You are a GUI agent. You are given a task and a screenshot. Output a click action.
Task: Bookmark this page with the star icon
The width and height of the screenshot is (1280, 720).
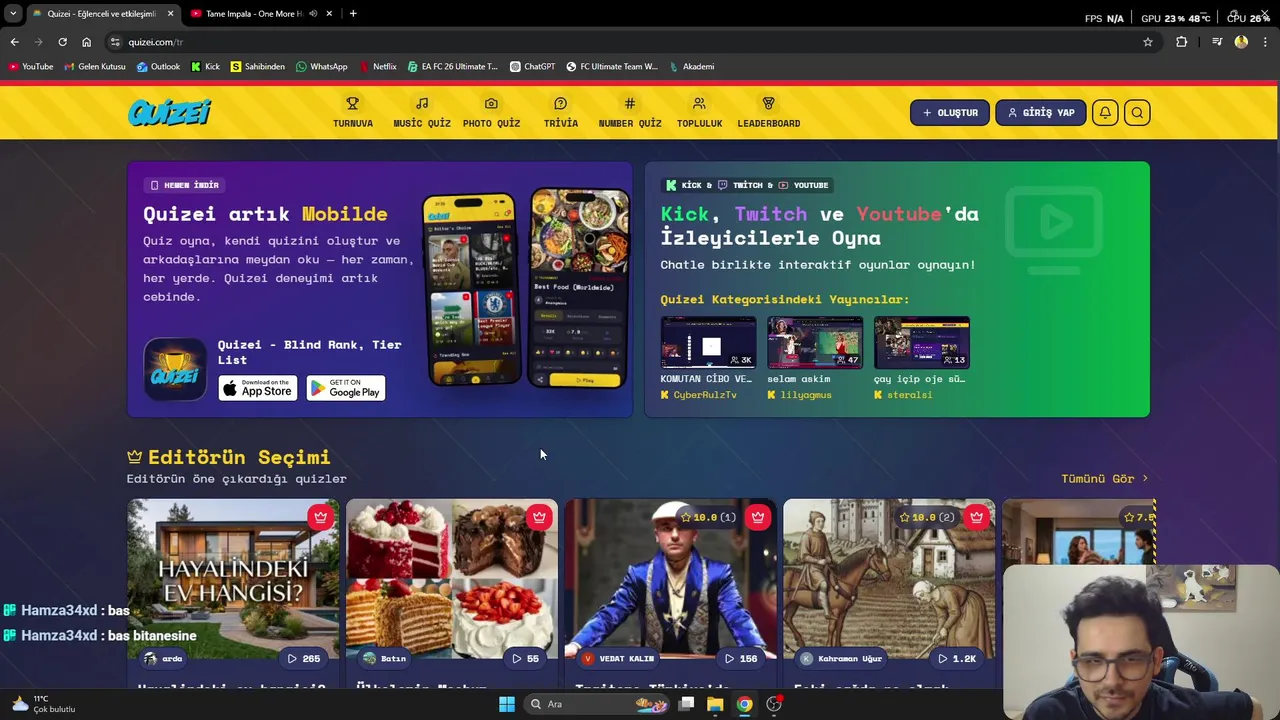click(x=1148, y=42)
